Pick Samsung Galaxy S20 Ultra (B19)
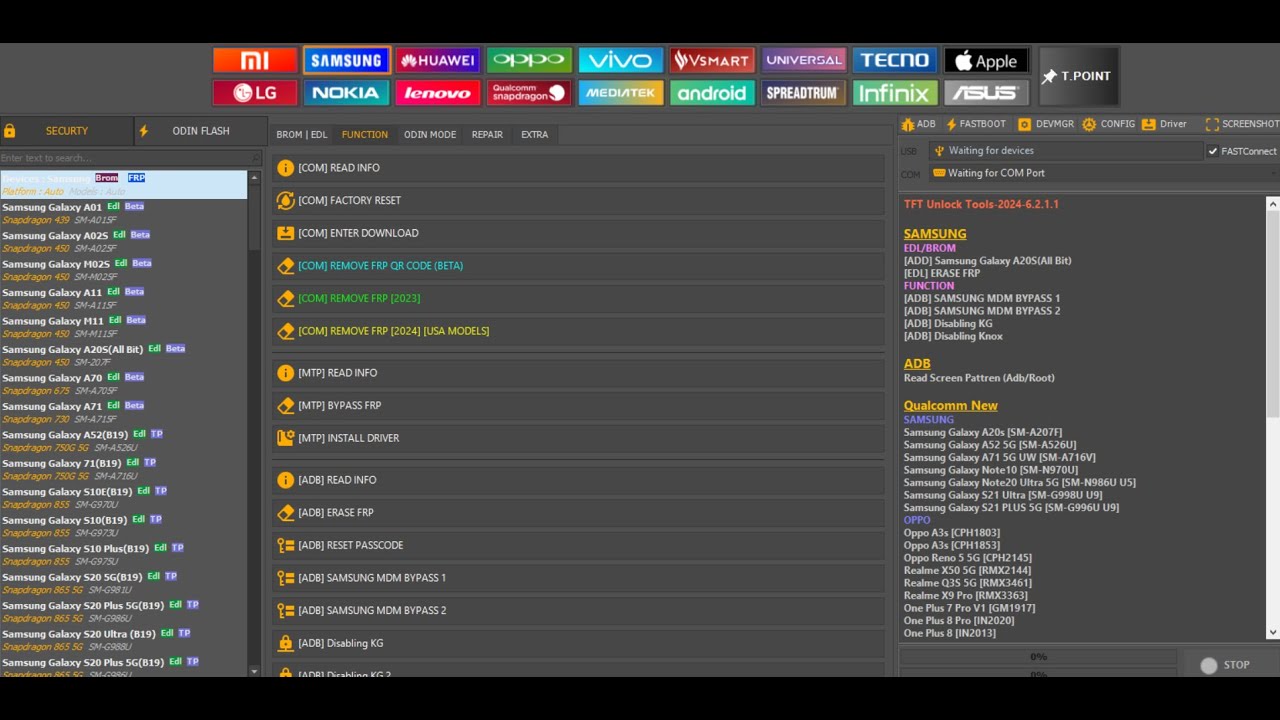Image resolution: width=1280 pixels, height=720 pixels. click(123, 640)
